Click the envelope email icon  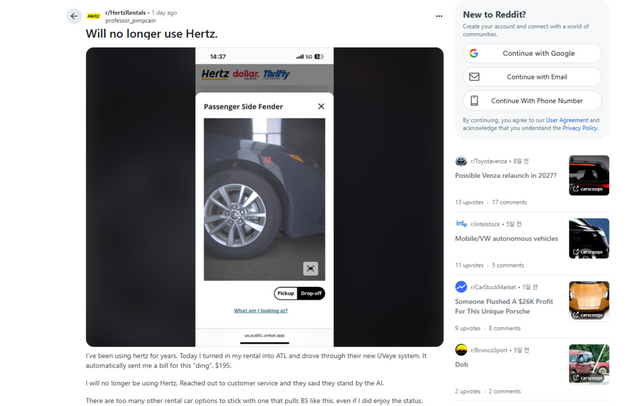tap(474, 77)
